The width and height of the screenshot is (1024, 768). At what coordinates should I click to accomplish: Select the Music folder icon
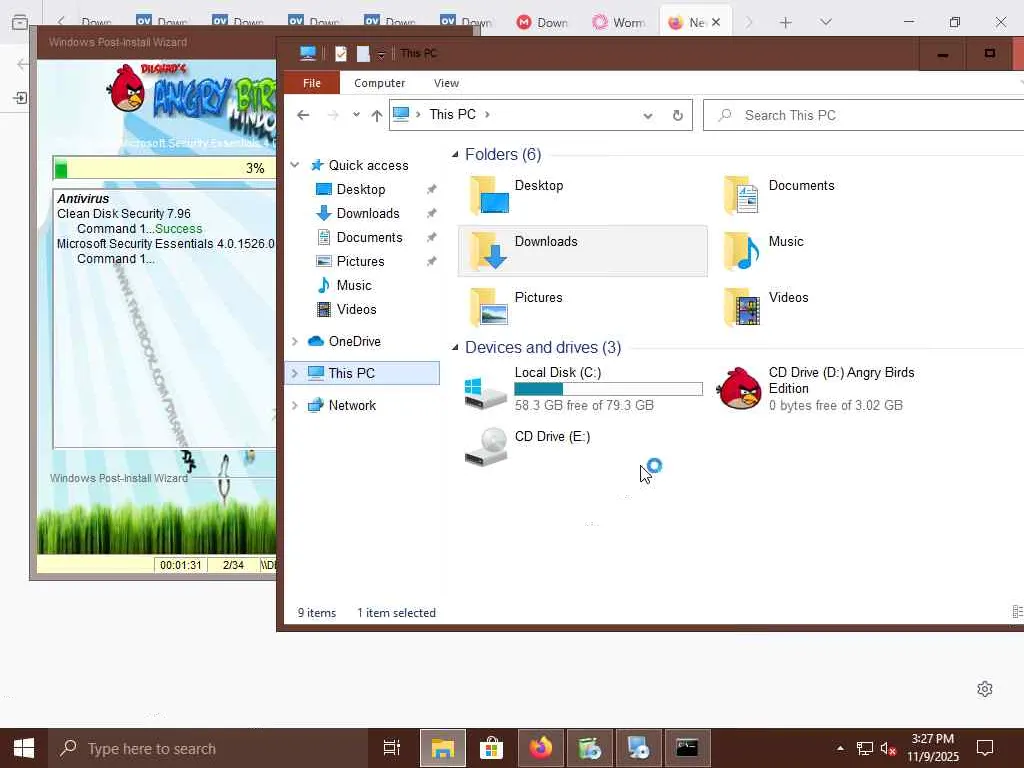[x=743, y=251]
